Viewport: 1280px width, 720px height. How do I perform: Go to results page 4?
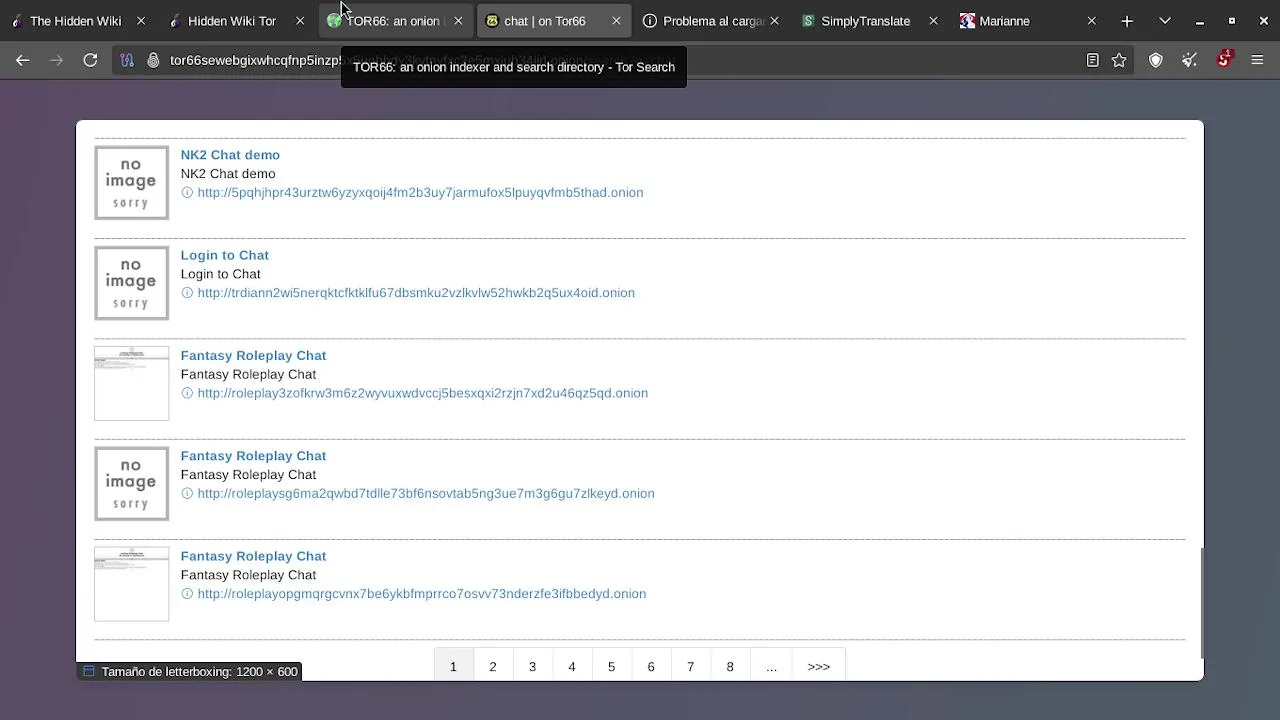tap(572, 666)
